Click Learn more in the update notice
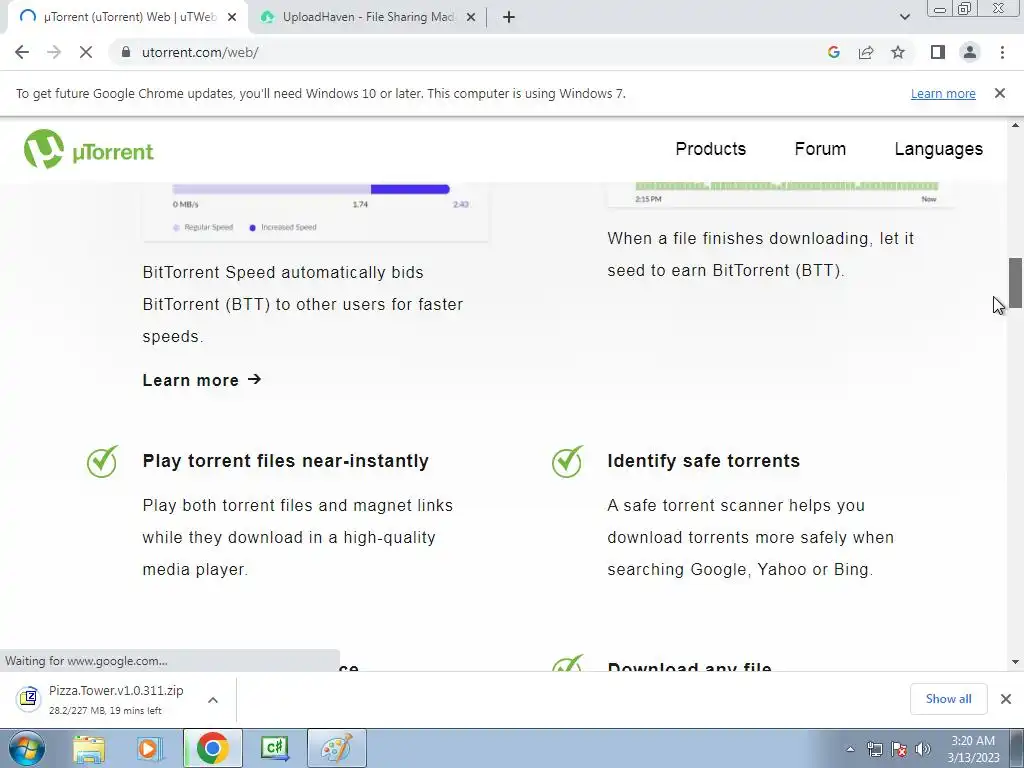 click(943, 93)
